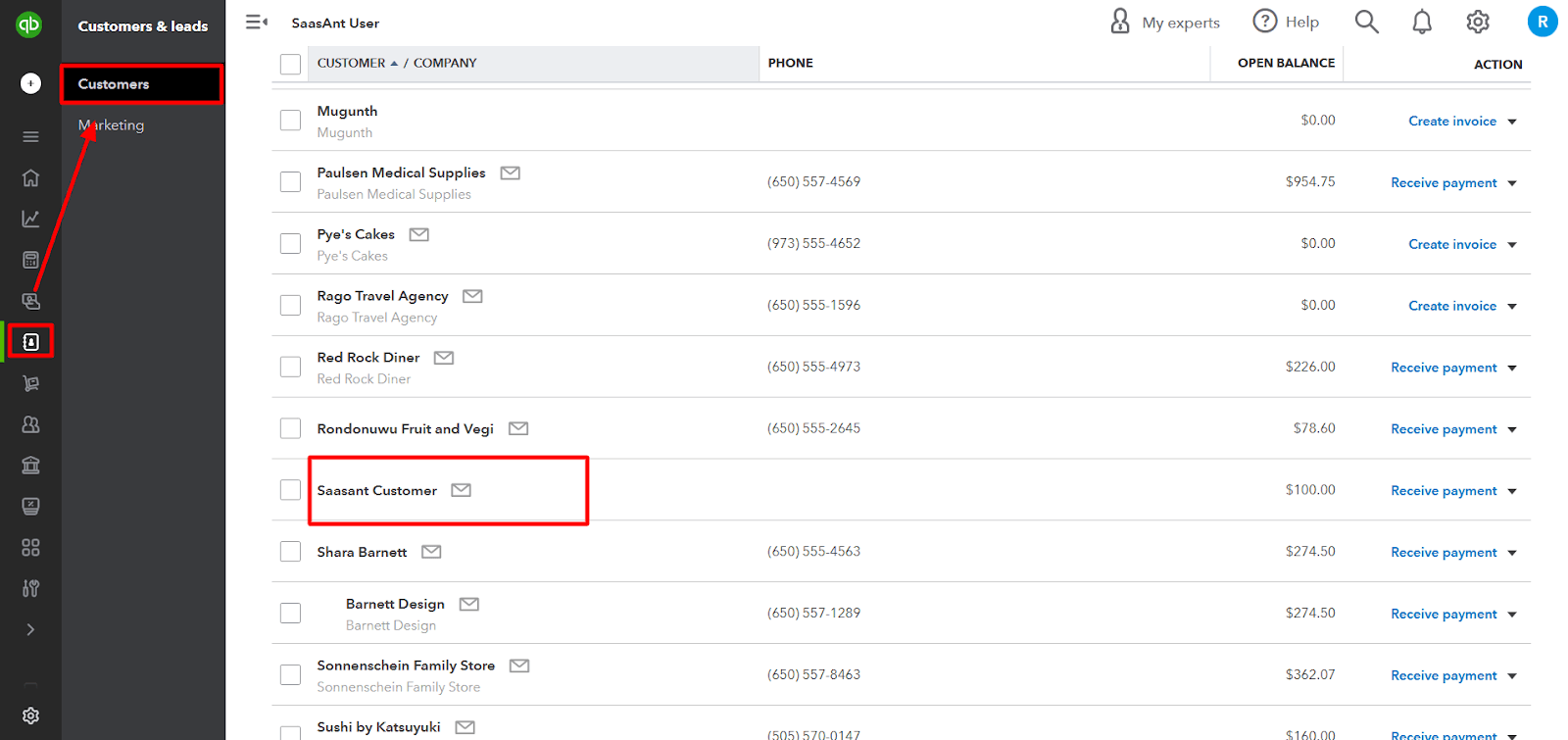Image resolution: width=1568 pixels, height=740 pixels.
Task: Check the Rago Travel Agency checkbox
Action: tap(290, 305)
